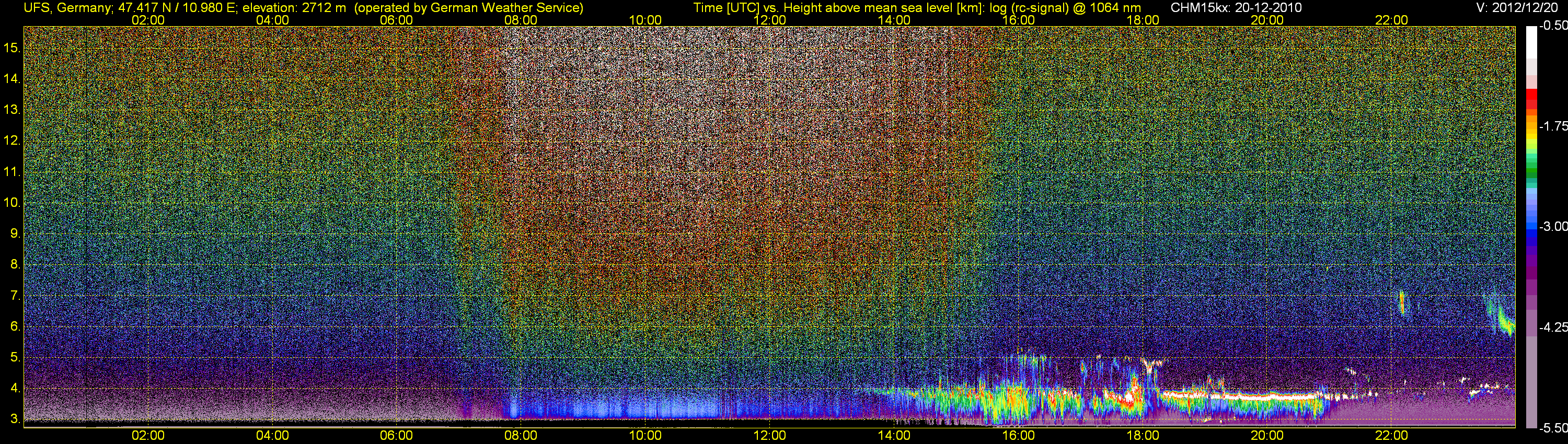Viewport: 1568px width, 444px height.
Task: Click '06:00' on the lower time axis
Action: click(x=396, y=436)
